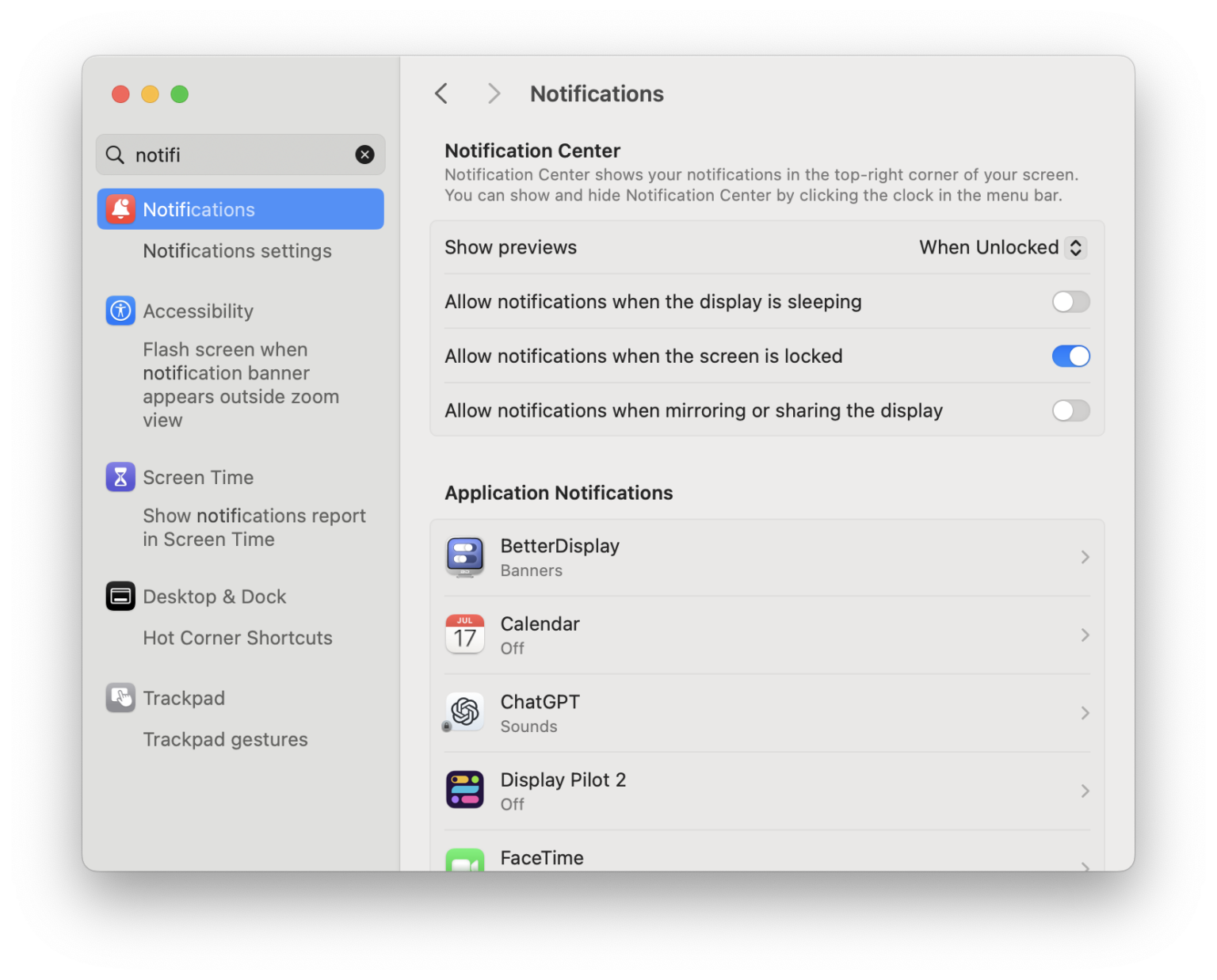Enable notifications when mirroring the display
The image size is (1217, 980).
coord(1070,410)
